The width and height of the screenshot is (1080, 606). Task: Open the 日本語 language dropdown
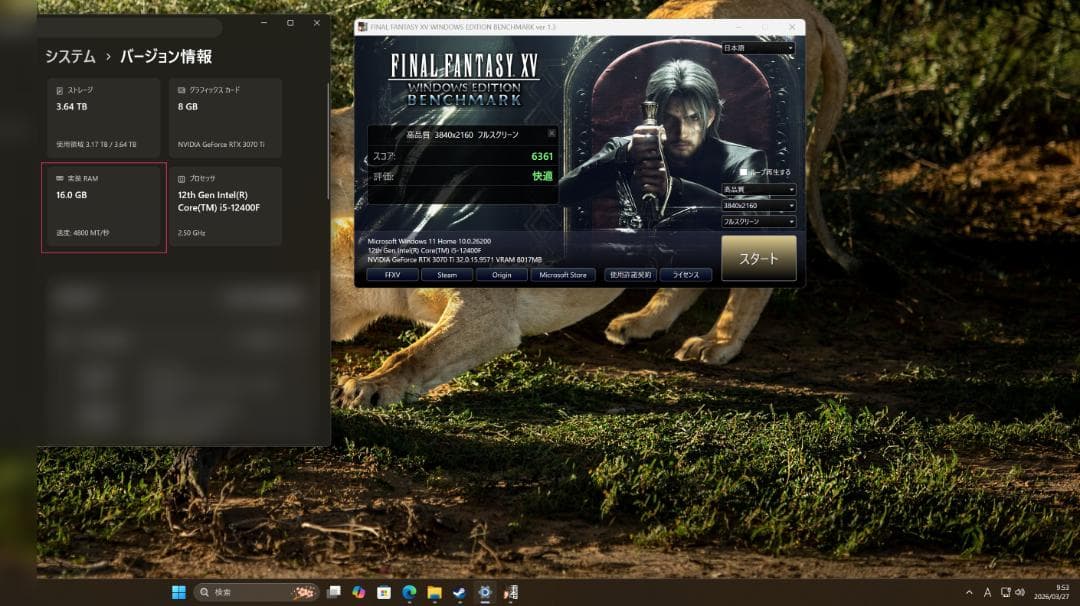758,48
